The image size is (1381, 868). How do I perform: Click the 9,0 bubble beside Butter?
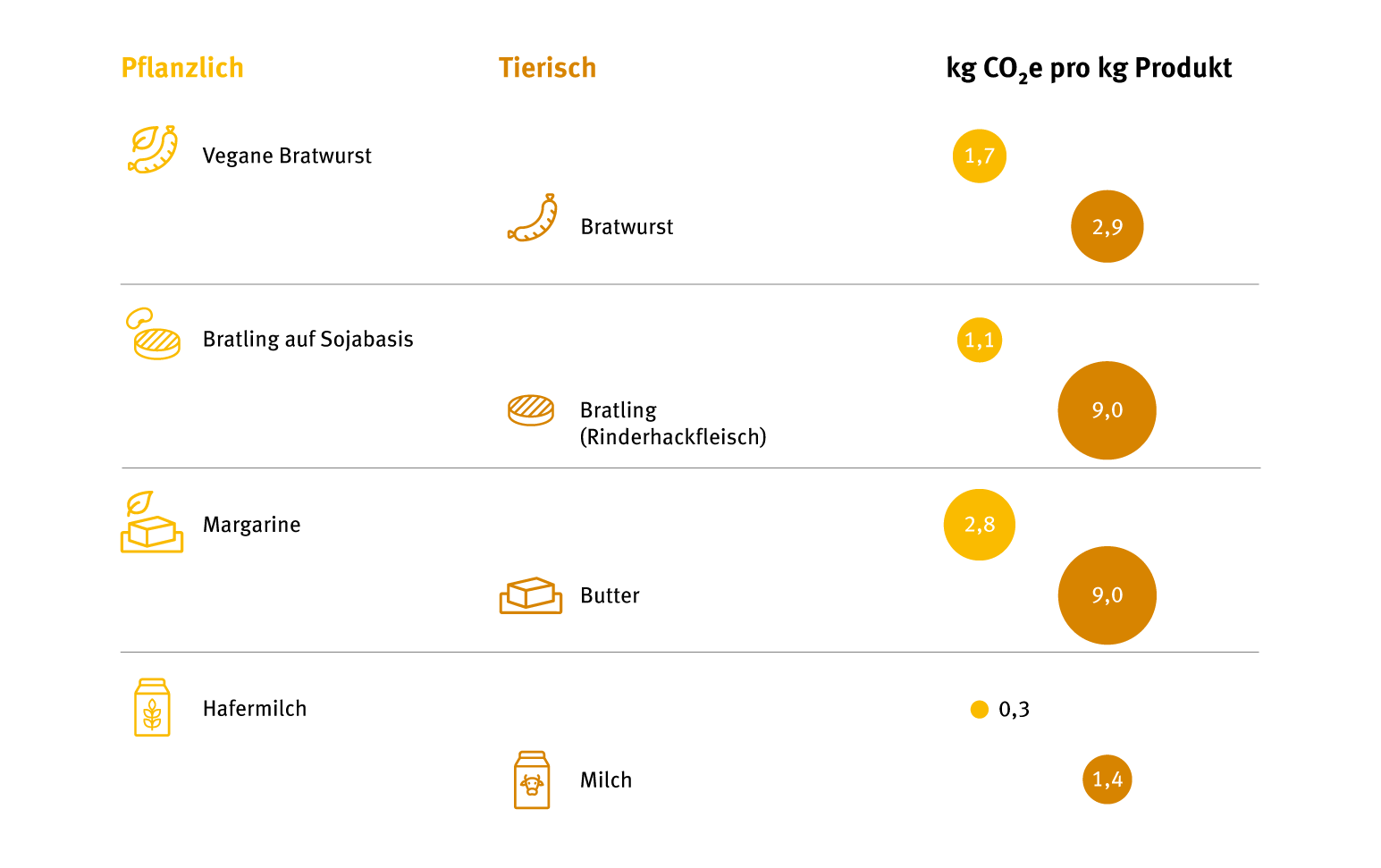(1107, 595)
